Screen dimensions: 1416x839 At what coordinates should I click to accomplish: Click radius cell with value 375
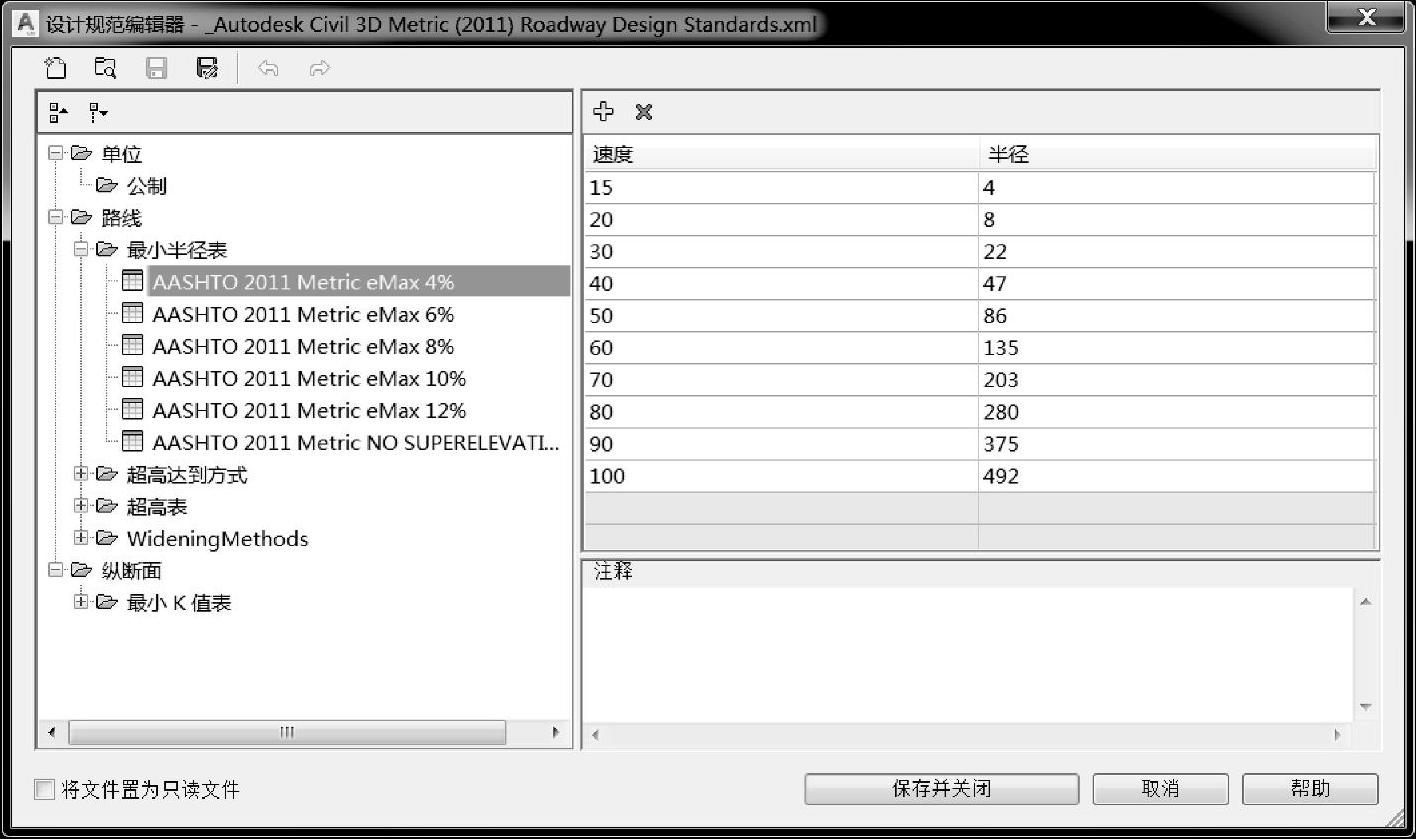pyautogui.click(x=1177, y=444)
